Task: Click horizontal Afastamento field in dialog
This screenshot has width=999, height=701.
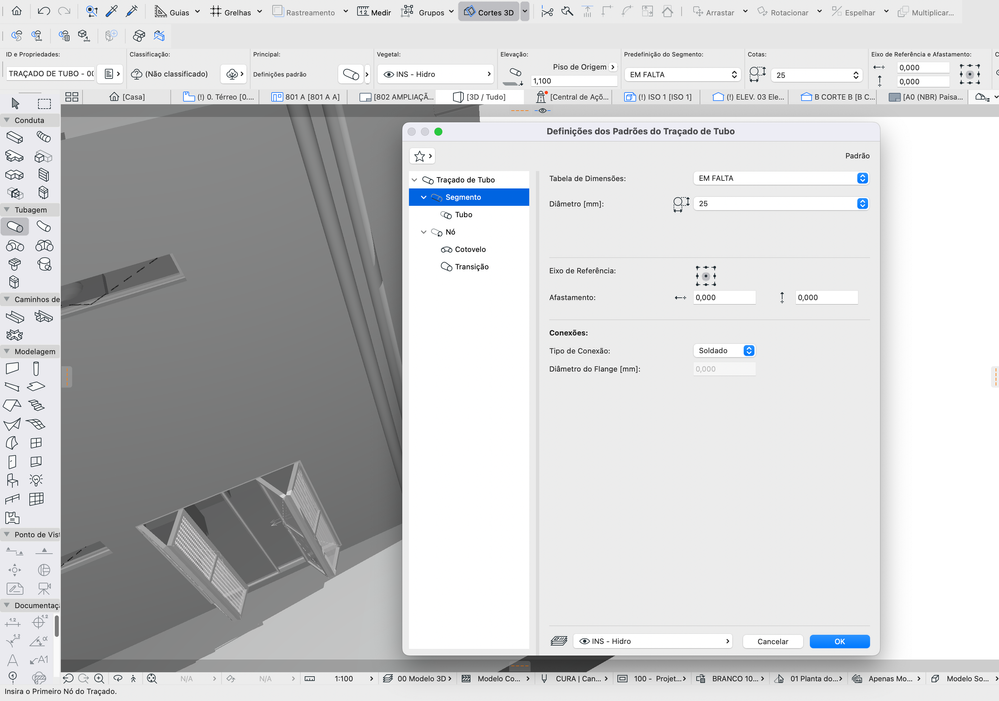Action: click(x=724, y=298)
